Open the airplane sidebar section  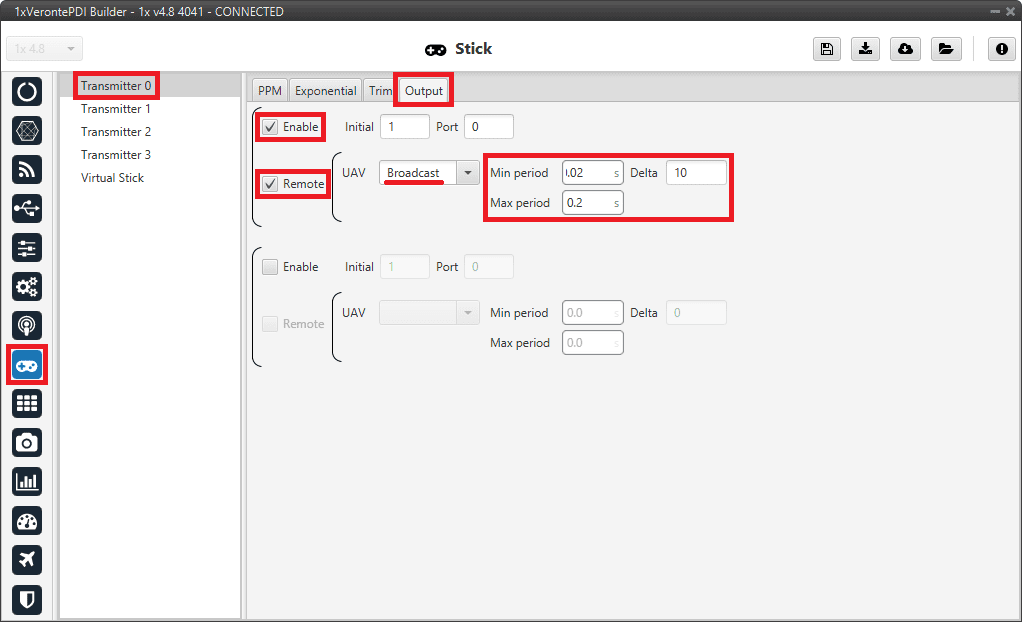pos(27,559)
